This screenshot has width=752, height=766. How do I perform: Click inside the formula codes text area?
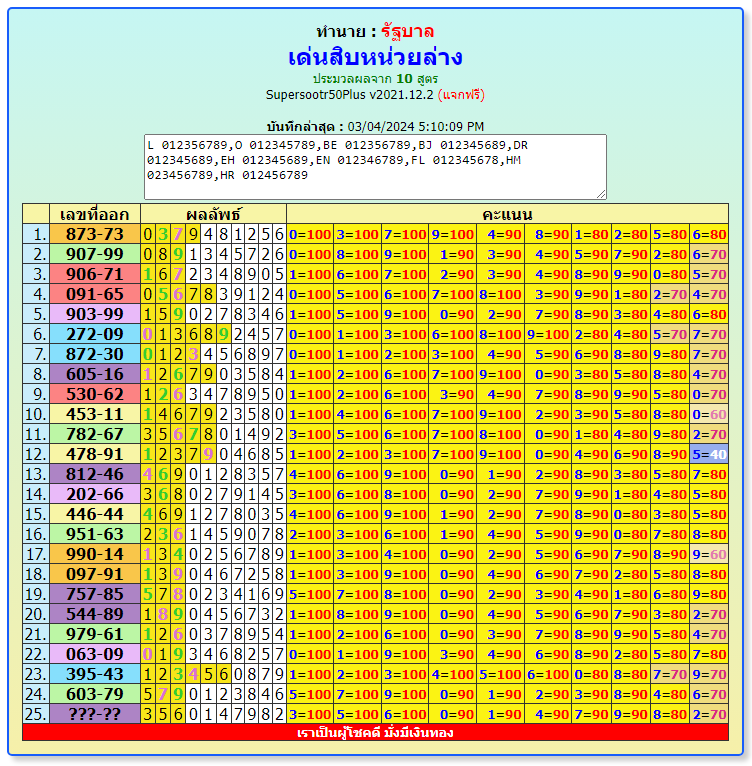[375, 167]
